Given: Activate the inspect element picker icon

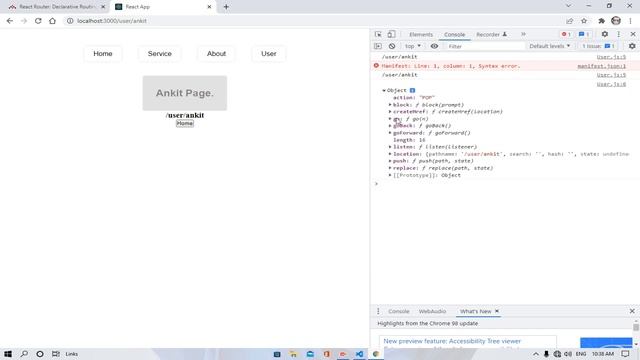Looking at the screenshot, I should (378, 34).
